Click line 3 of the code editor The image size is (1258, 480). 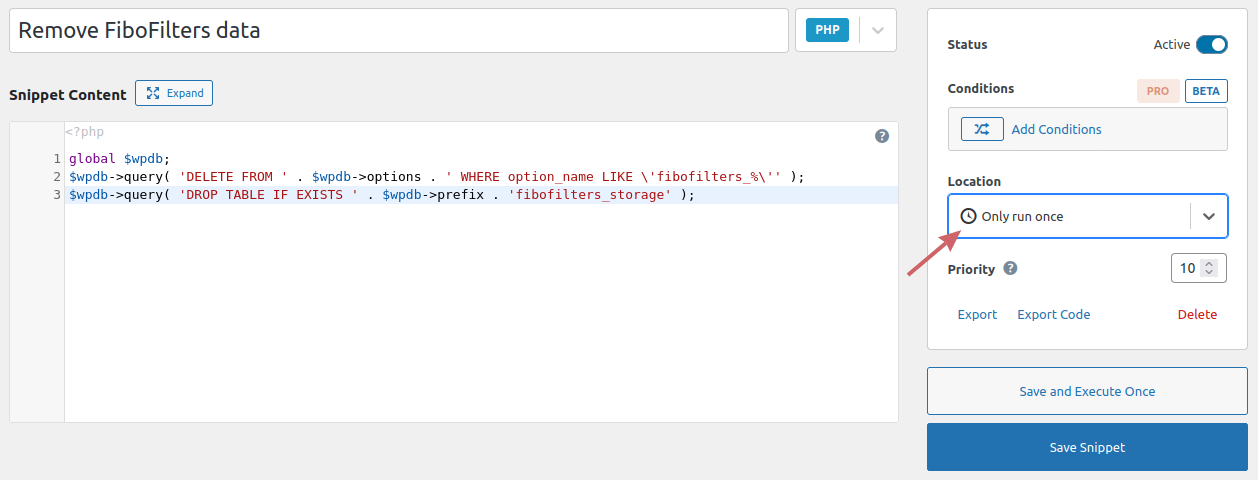point(400,195)
